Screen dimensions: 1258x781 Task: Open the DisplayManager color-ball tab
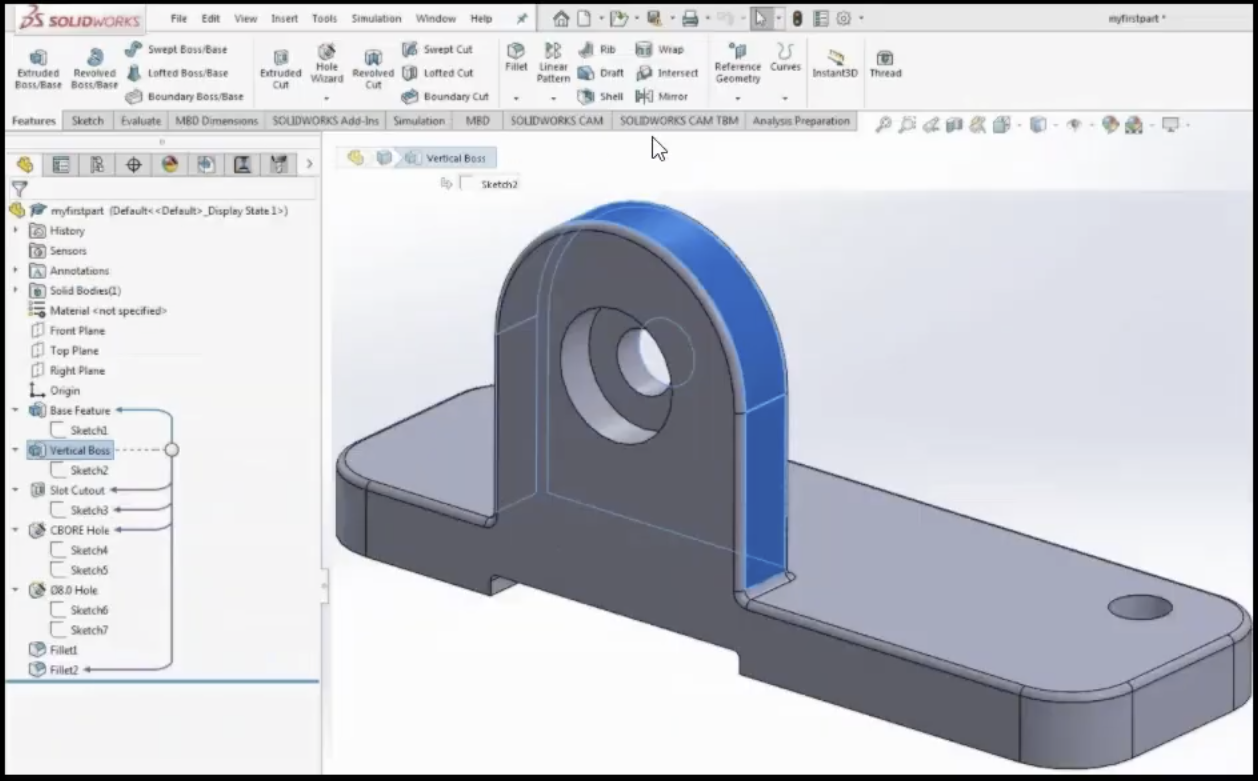click(x=169, y=165)
